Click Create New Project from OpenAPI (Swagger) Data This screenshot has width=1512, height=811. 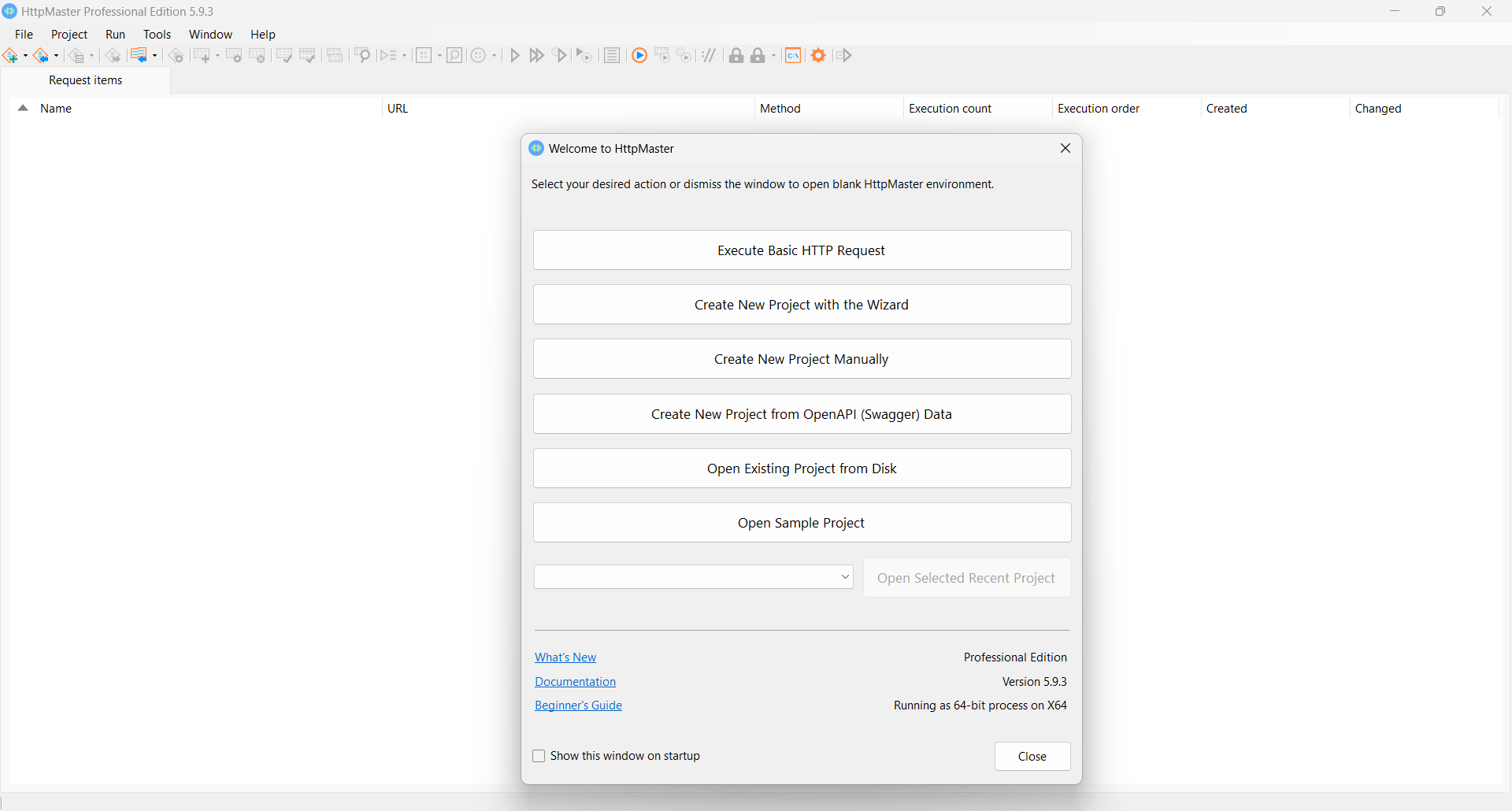click(x=802, y=414)
